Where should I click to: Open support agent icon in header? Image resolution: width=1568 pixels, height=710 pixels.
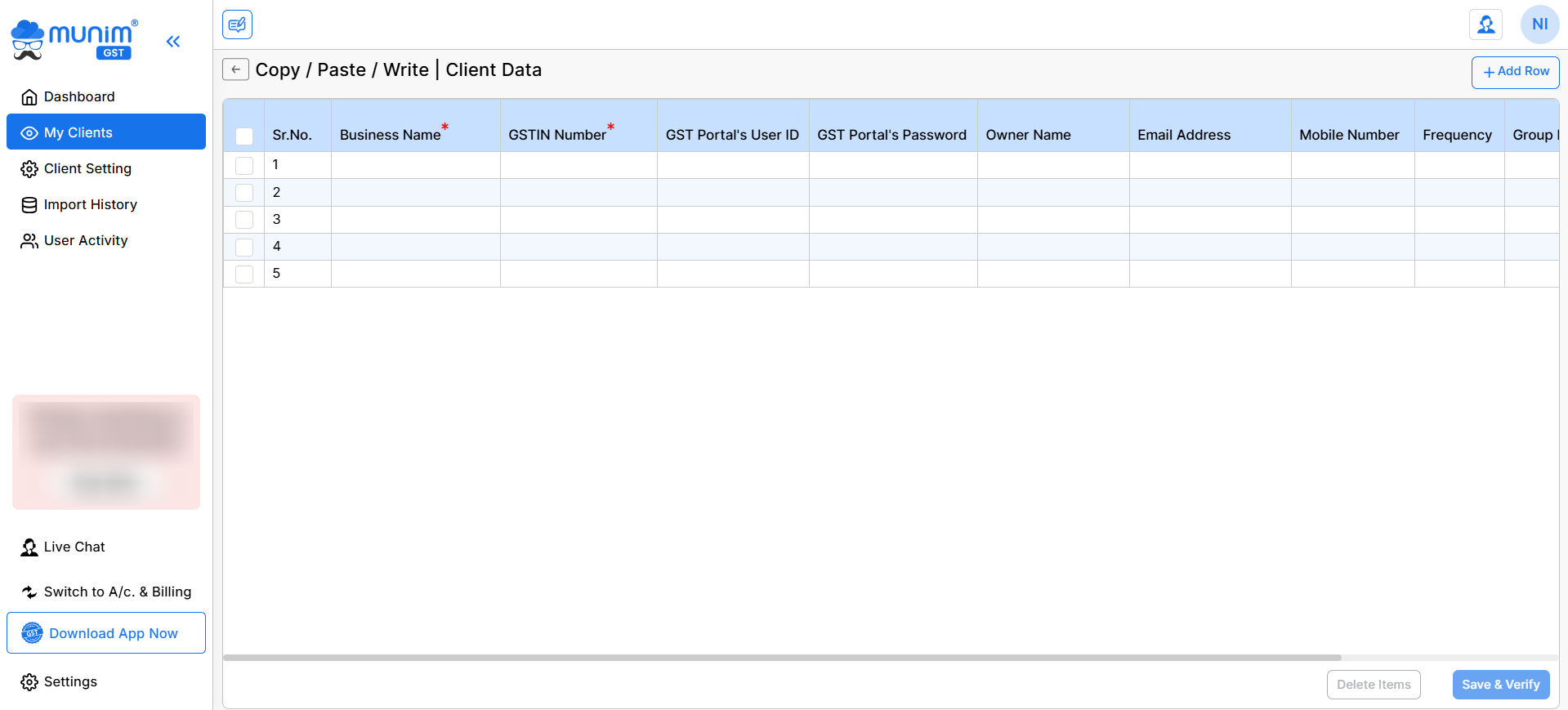pyautogui.click(x=1485, y=25)
